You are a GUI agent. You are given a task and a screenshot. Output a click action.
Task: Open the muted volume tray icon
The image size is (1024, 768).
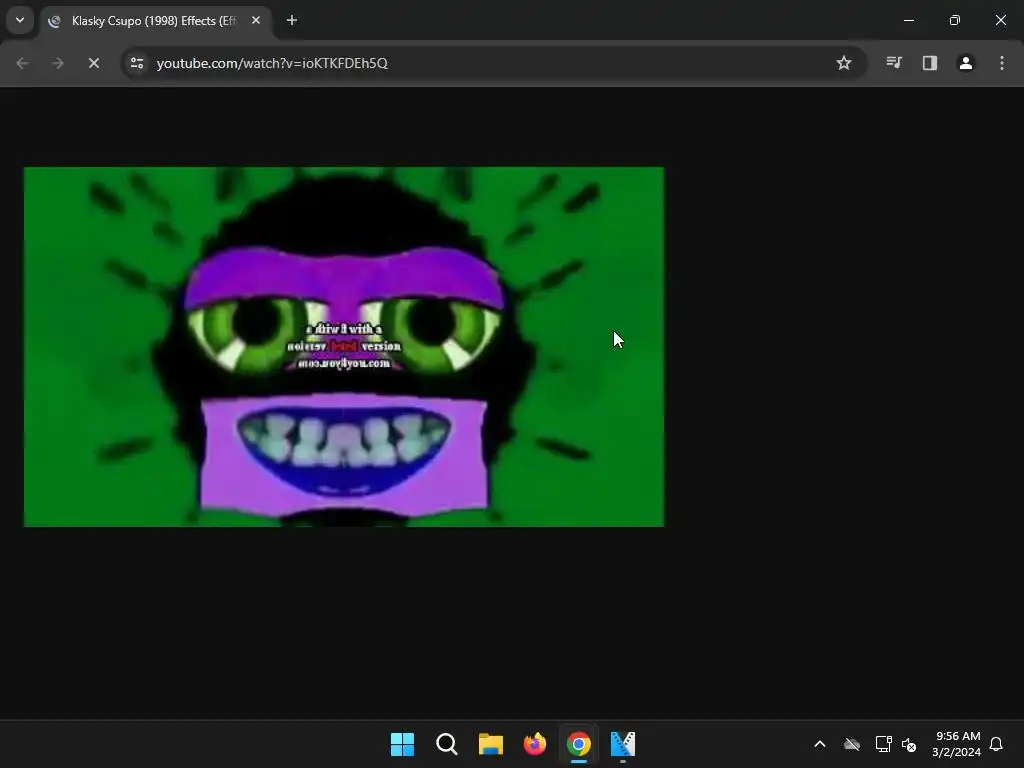pos(908,744)
